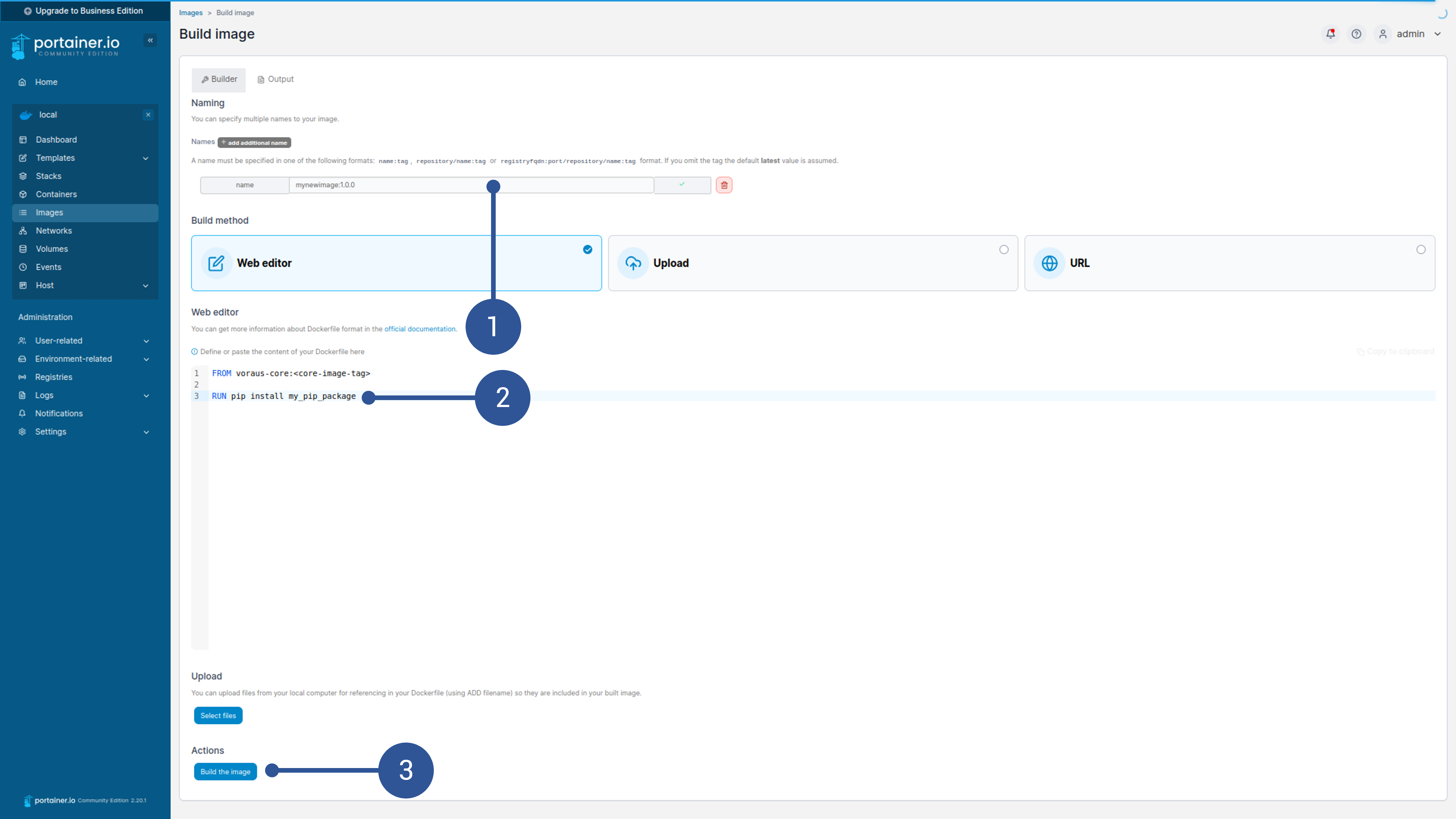Screen dimensions: 1456x819
Task: Go to Home in the sidebar
Action: pyautogui.click(x=46, y=82)
